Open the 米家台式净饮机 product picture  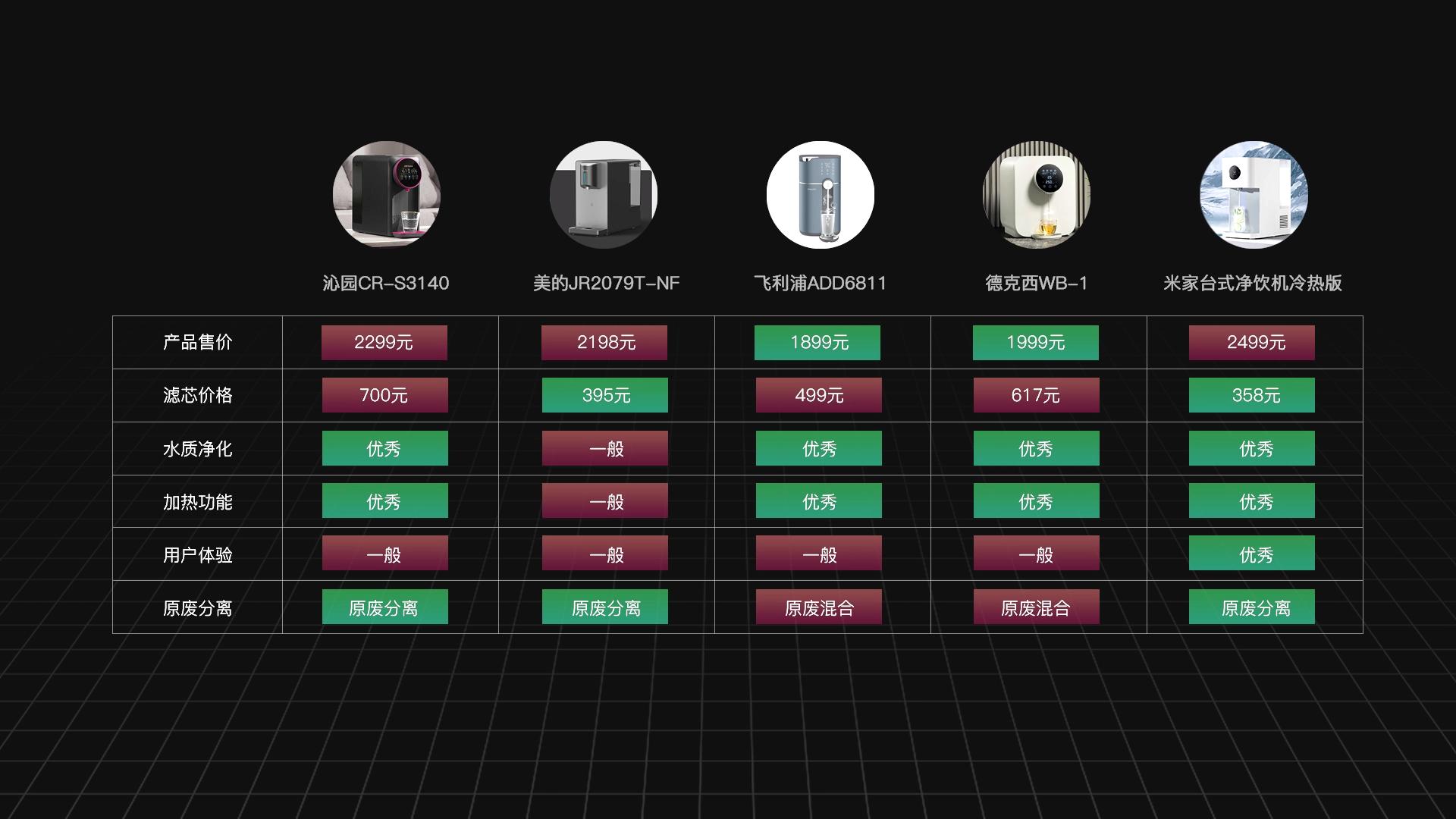(1254, 195)
